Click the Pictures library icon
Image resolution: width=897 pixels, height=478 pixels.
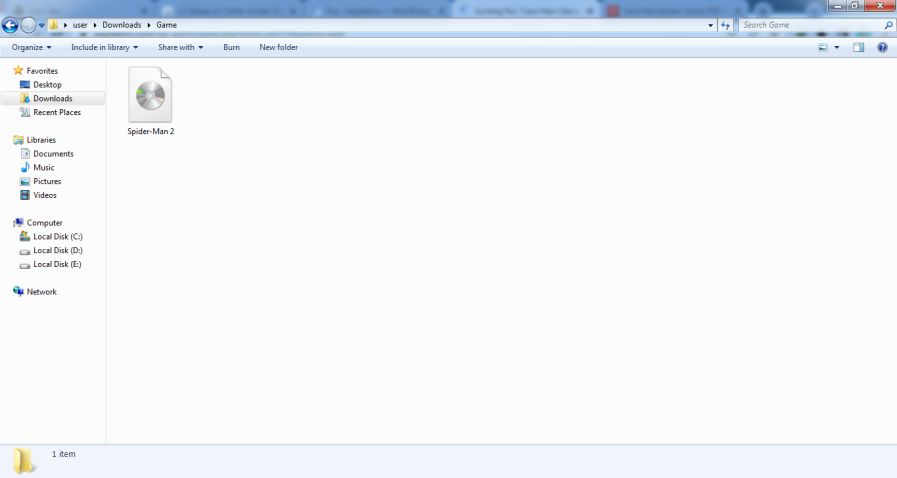click(x=25, y=181)
